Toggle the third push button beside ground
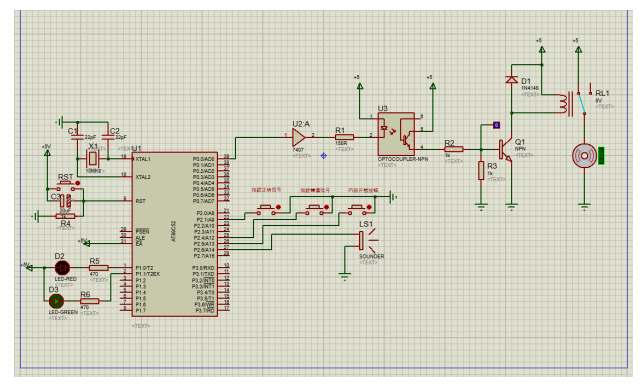644x387 pixels. tap(369, 207)
